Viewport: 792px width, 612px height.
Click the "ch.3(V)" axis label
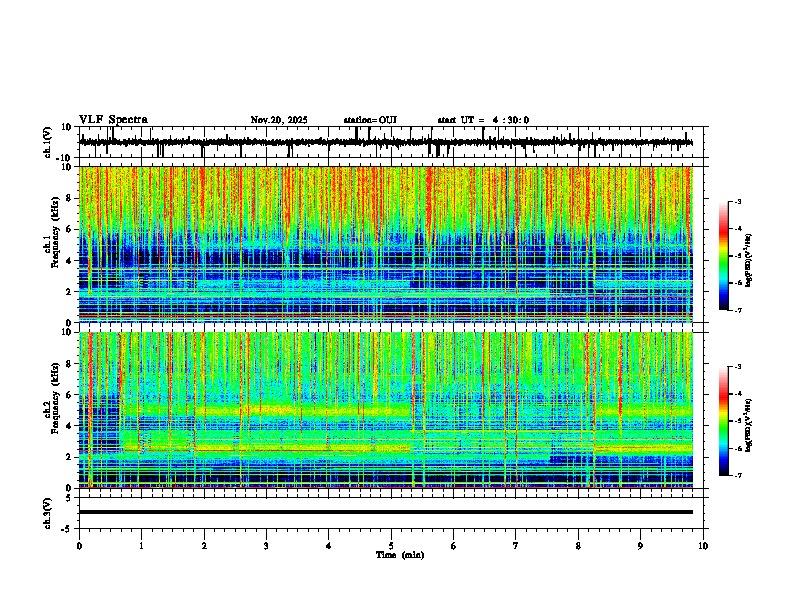click(48, 513)
